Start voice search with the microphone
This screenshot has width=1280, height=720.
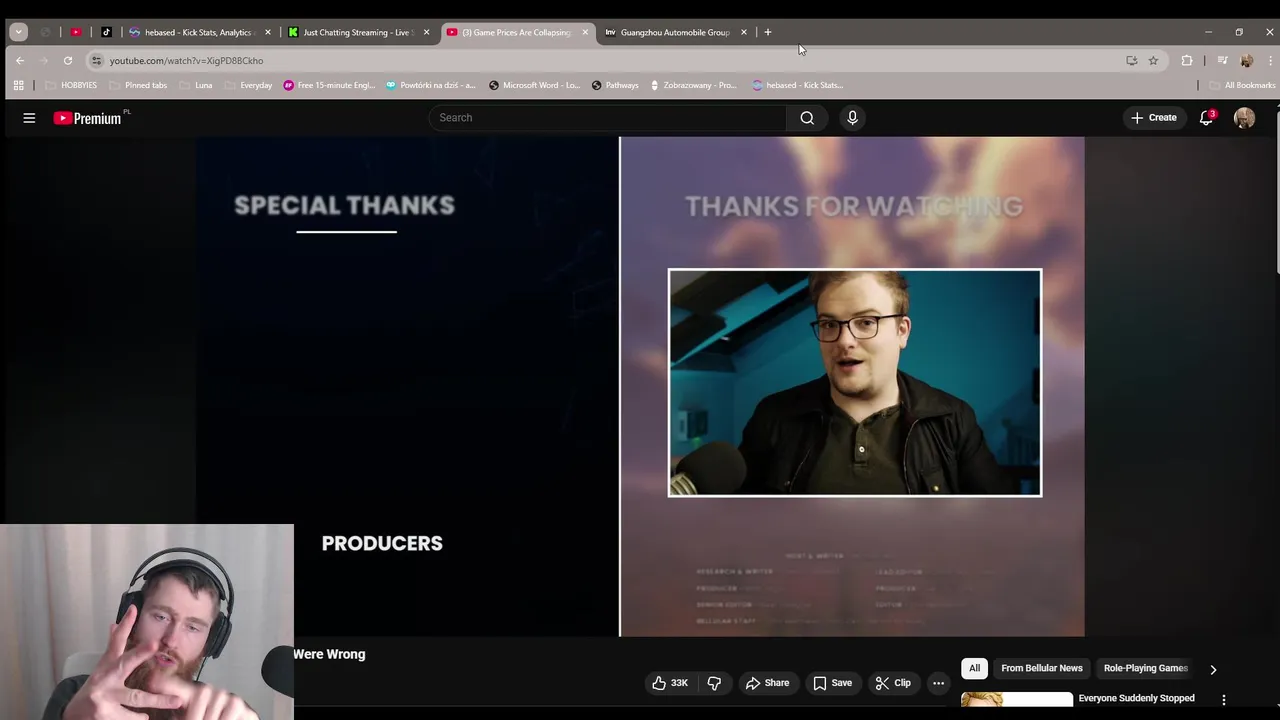[x=852, y=118]
